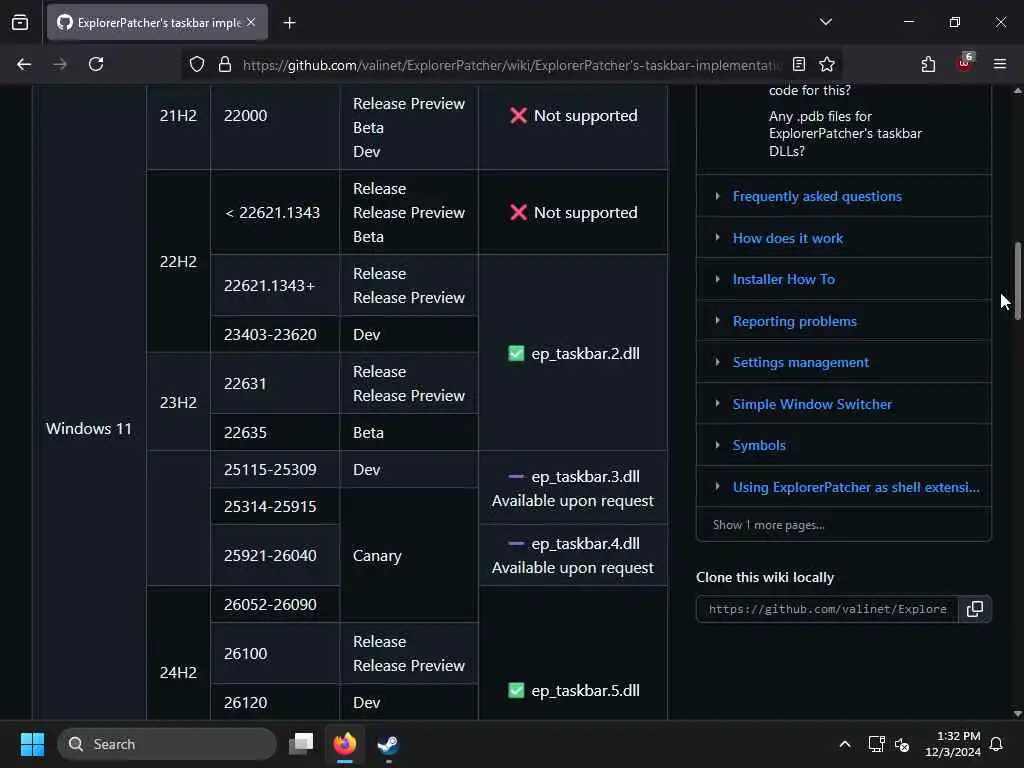Viewport: 1024px width, 768px height.
Task: Expand Simple Window Switcher section
Action: (x=717, y=404)
